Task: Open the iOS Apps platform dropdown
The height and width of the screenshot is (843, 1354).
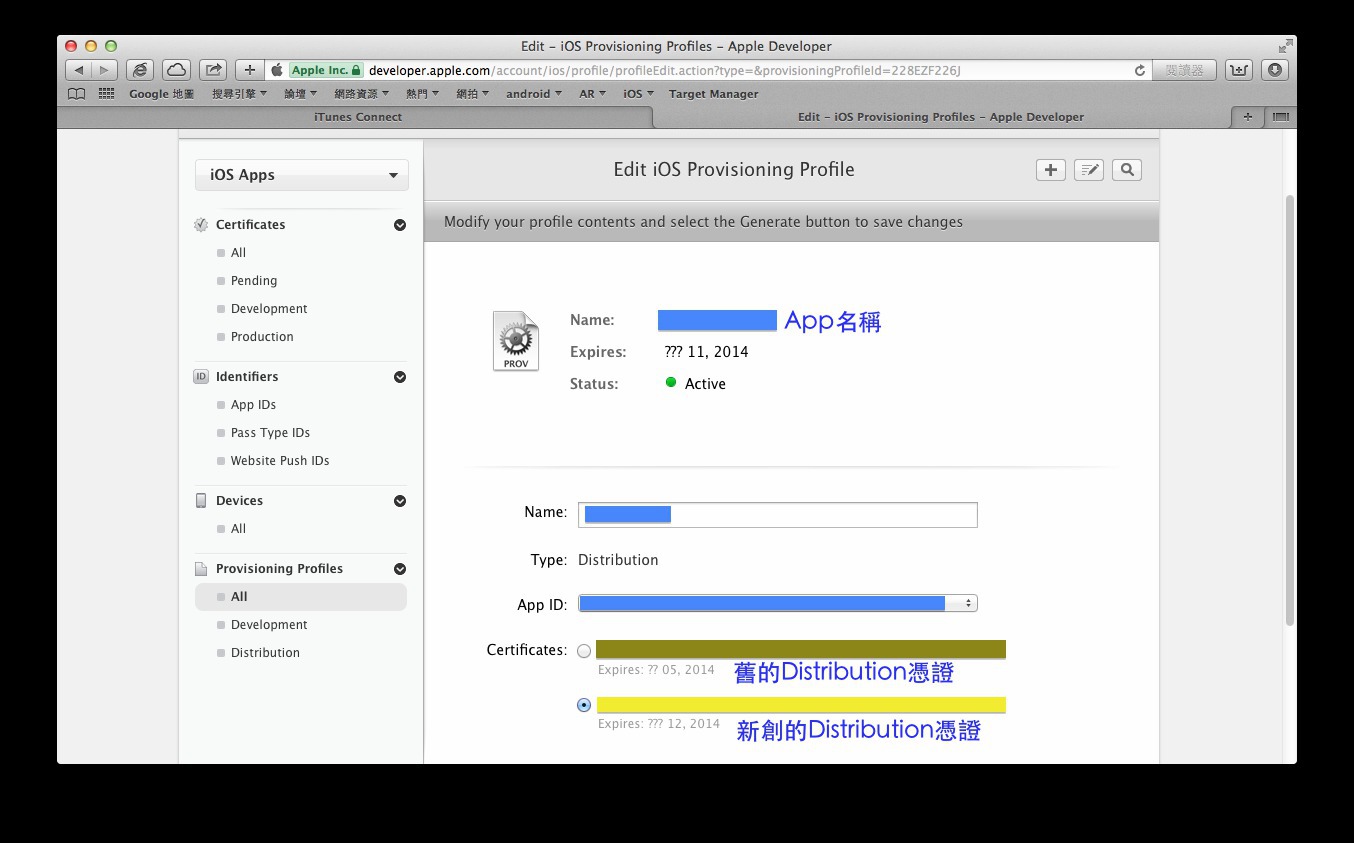Action: click(x=302, y=175)
